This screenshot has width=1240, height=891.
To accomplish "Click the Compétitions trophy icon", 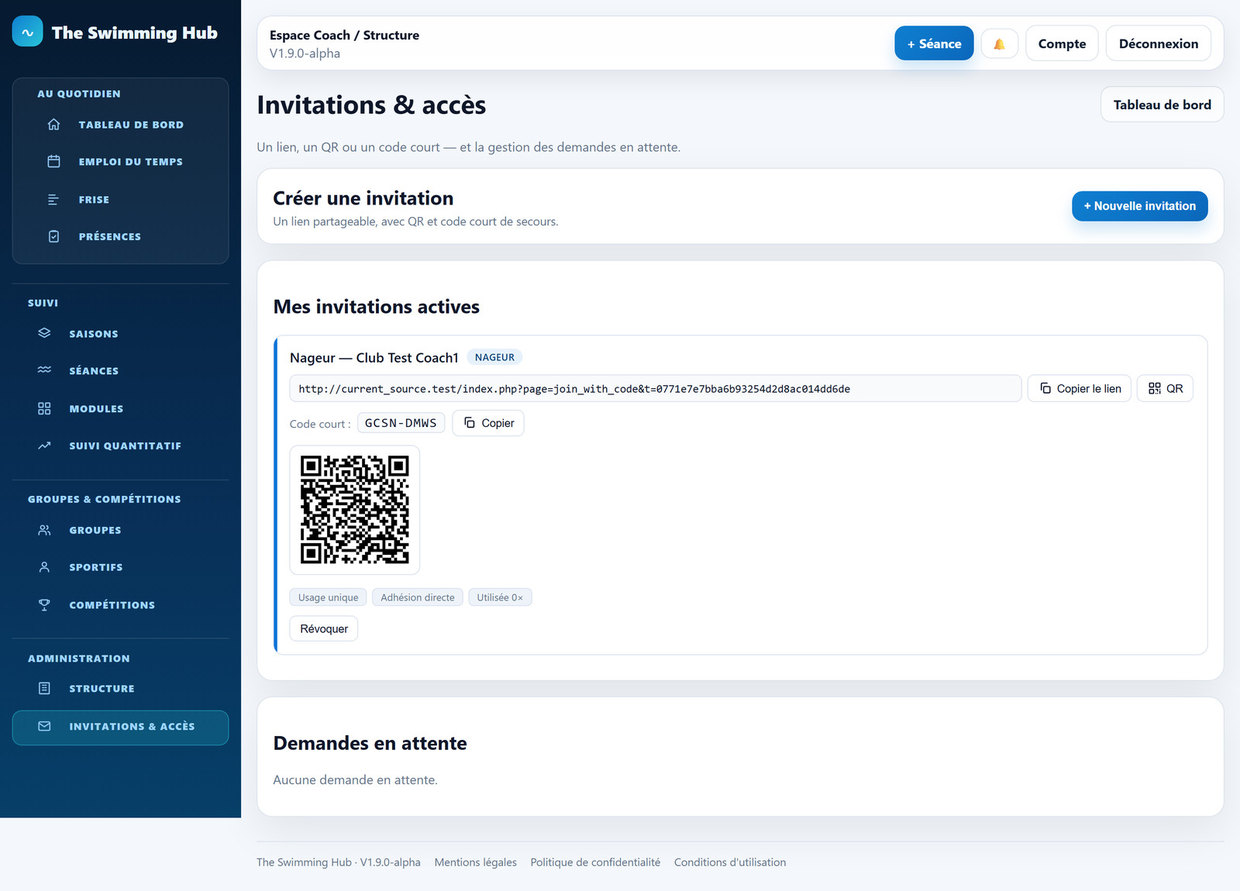I will (44, 605).
